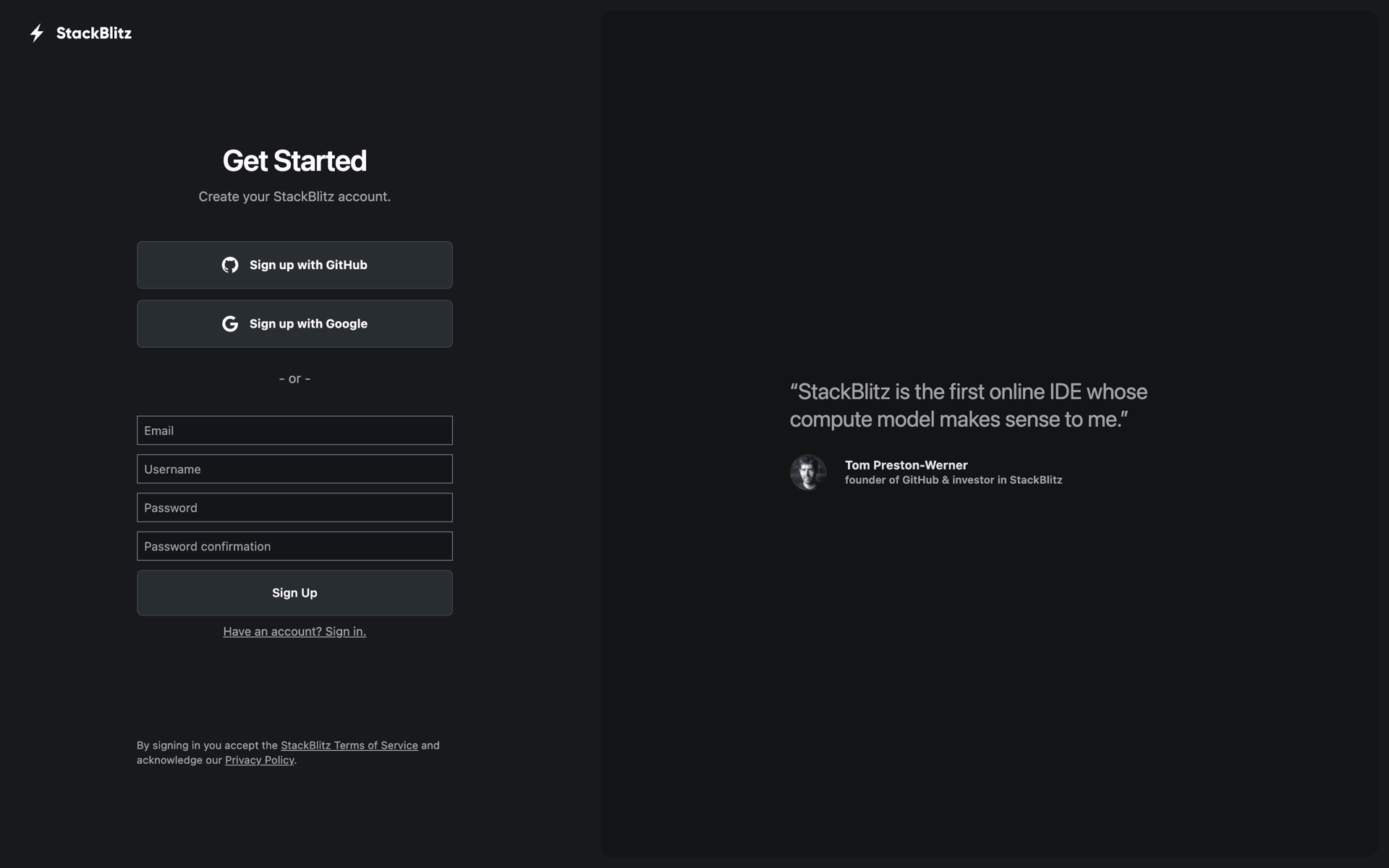Open the StackBlitz Terms of Service link

[x=349, y=745]
